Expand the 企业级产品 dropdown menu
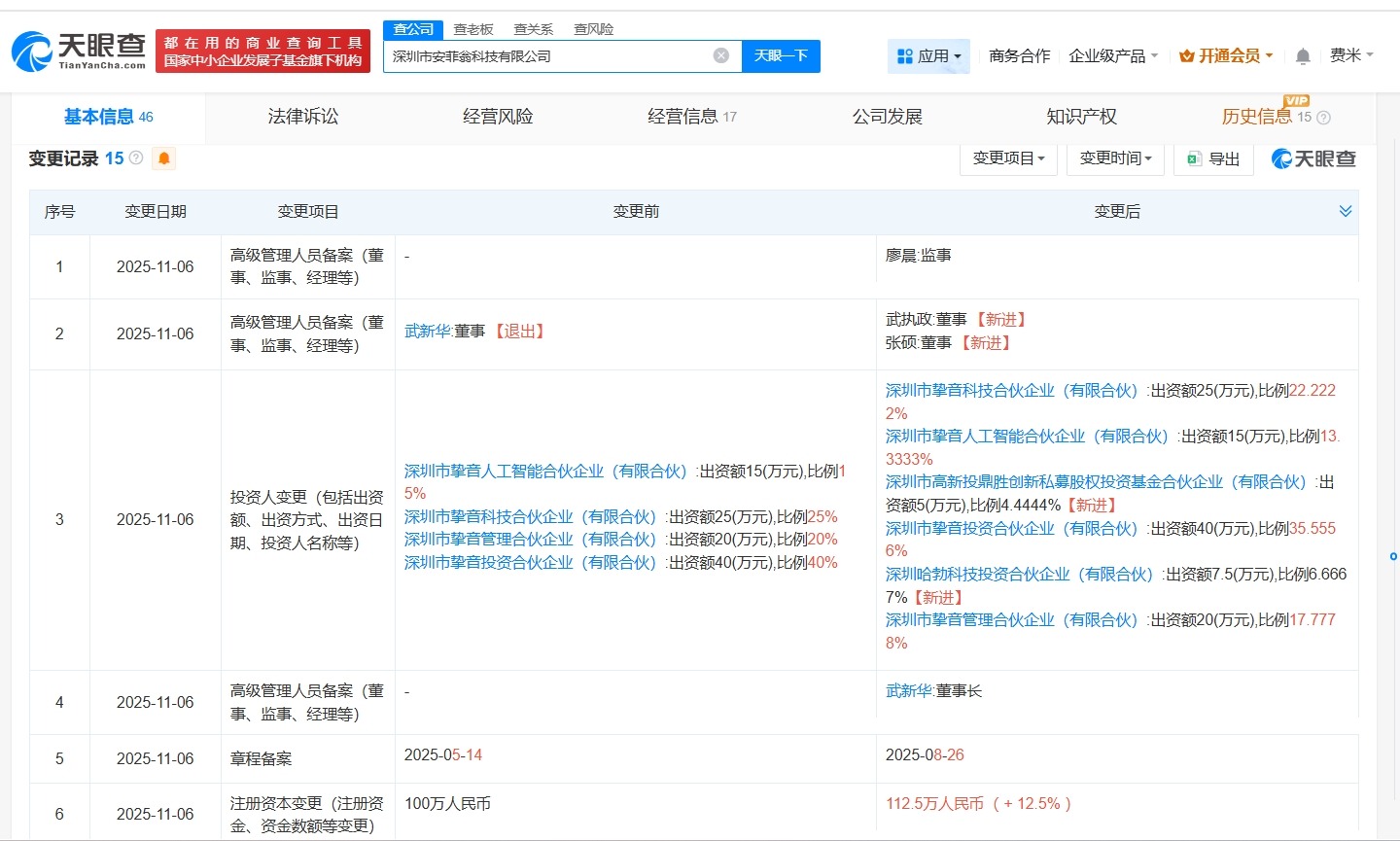Image resolution: width=1400 pixels, height=841 pixels. [1108, 56]
